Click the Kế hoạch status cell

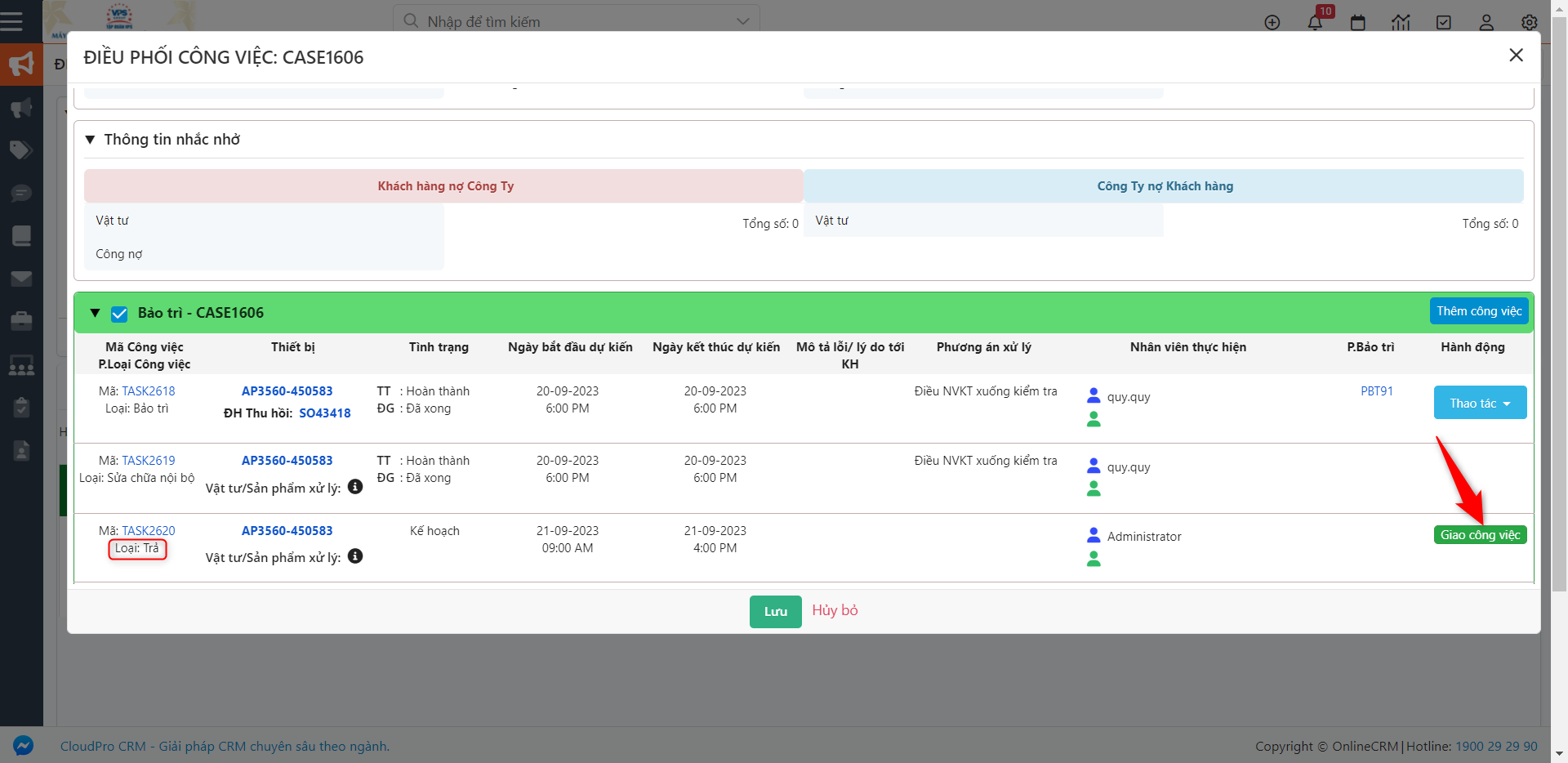pos(434,531)
